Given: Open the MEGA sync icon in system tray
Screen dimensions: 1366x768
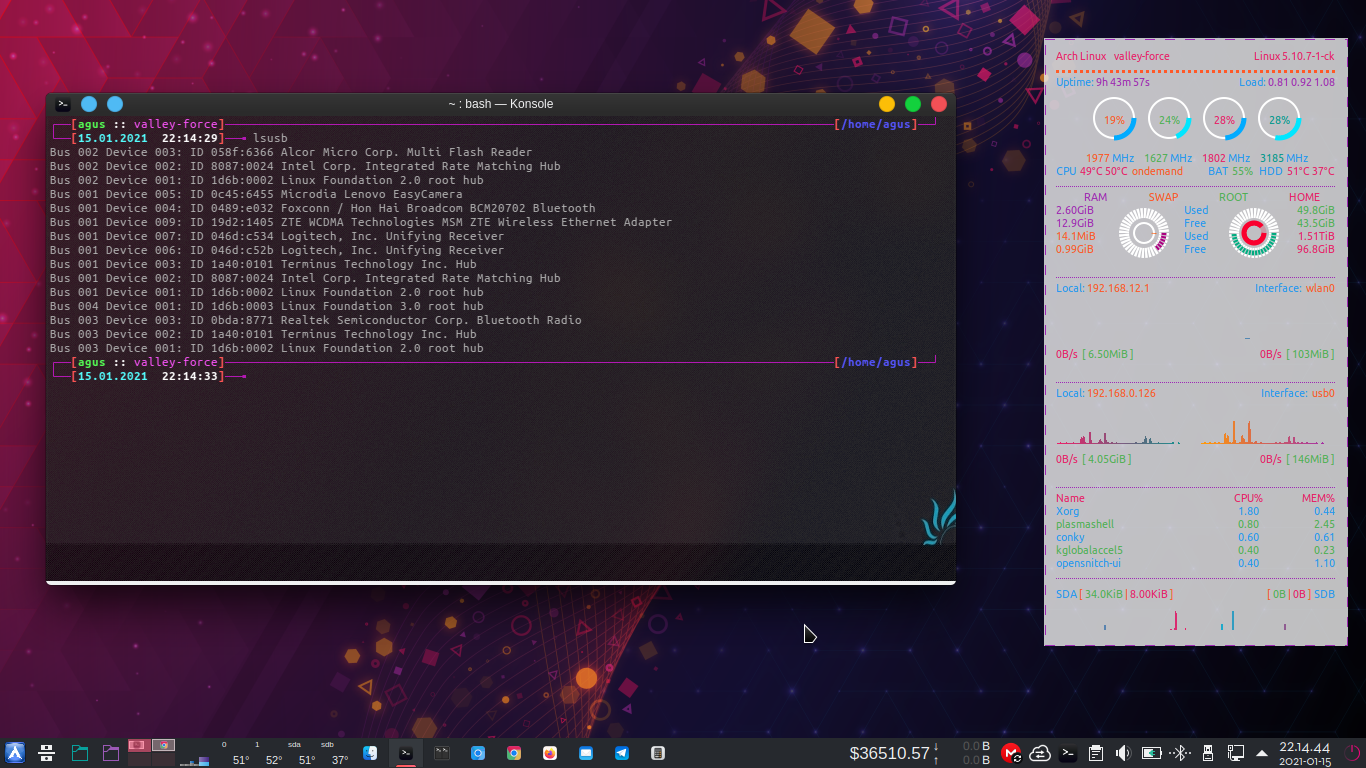Looking at the screenshot, I should tap(1010, 753).
